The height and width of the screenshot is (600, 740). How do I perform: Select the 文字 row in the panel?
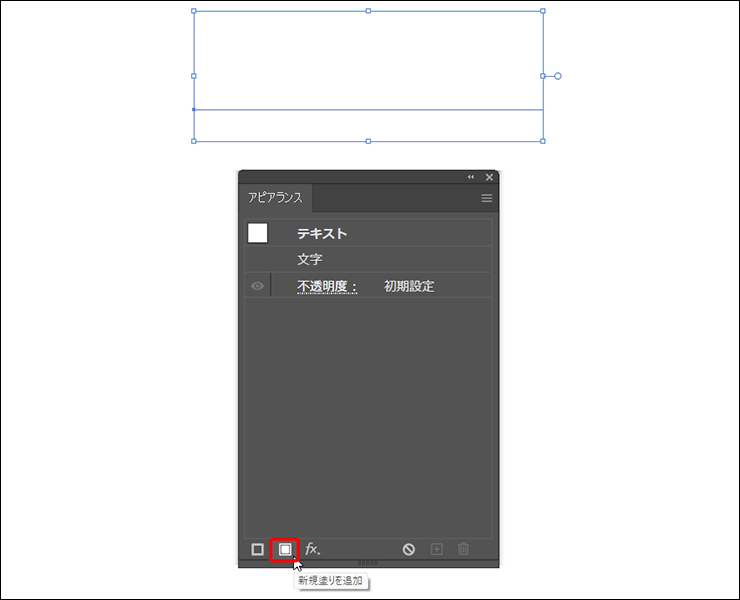click(310, 259)
